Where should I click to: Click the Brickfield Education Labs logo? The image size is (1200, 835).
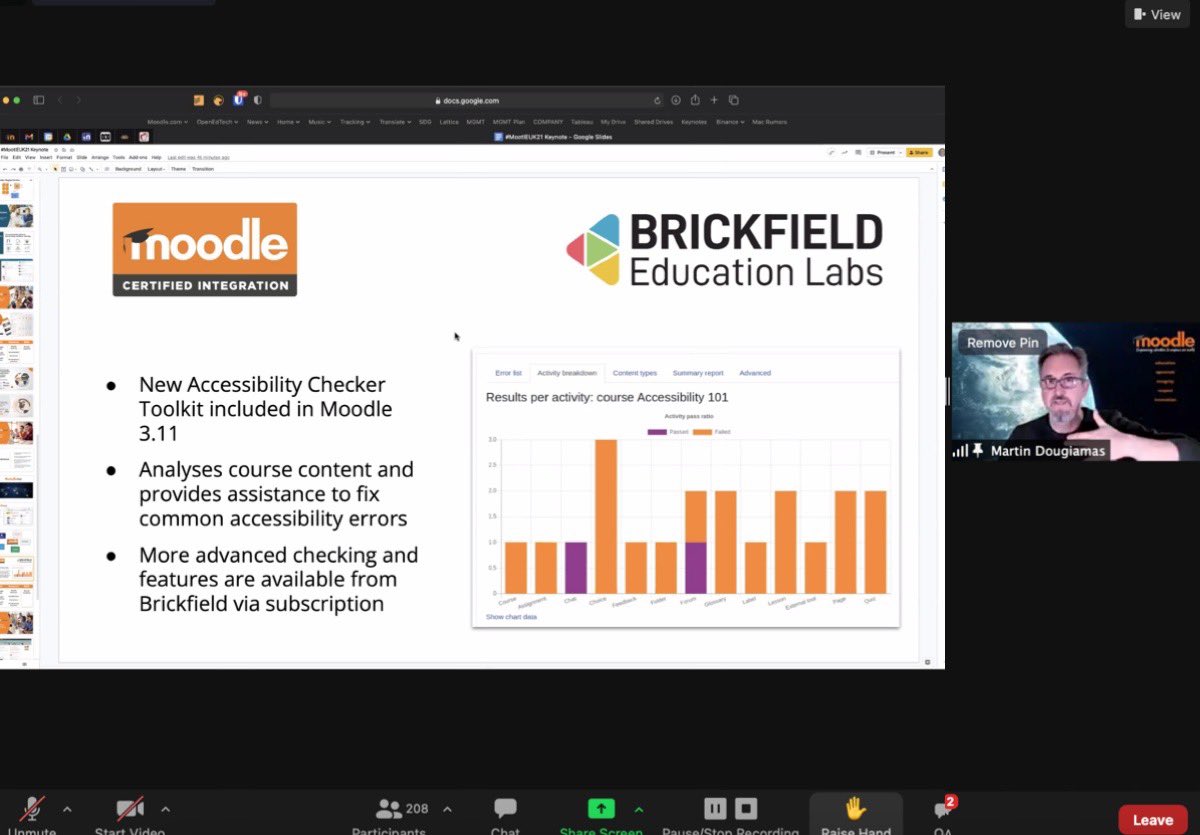[x=724, y=249]
